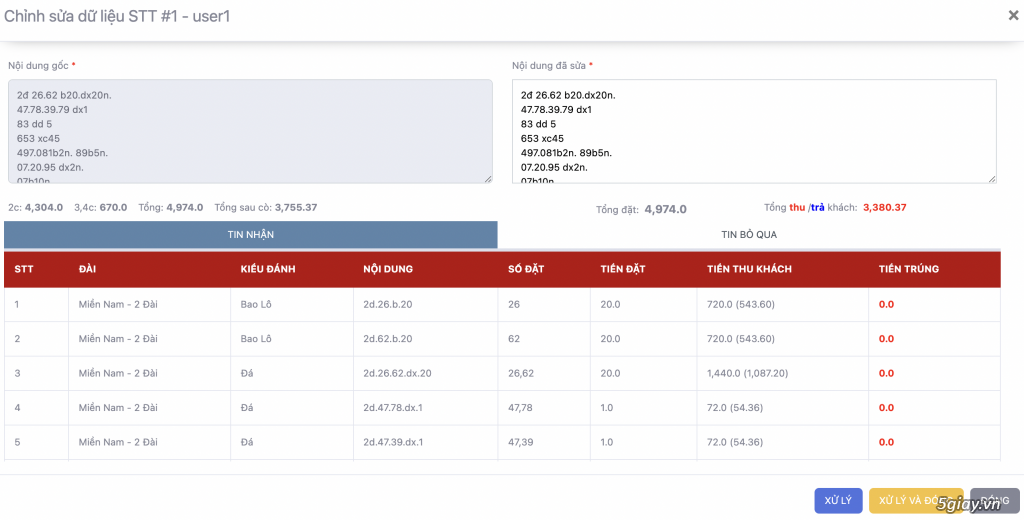Focus the Nội dung đã sửa text area
Screen dimensions: 1024x520
point(753,131)
